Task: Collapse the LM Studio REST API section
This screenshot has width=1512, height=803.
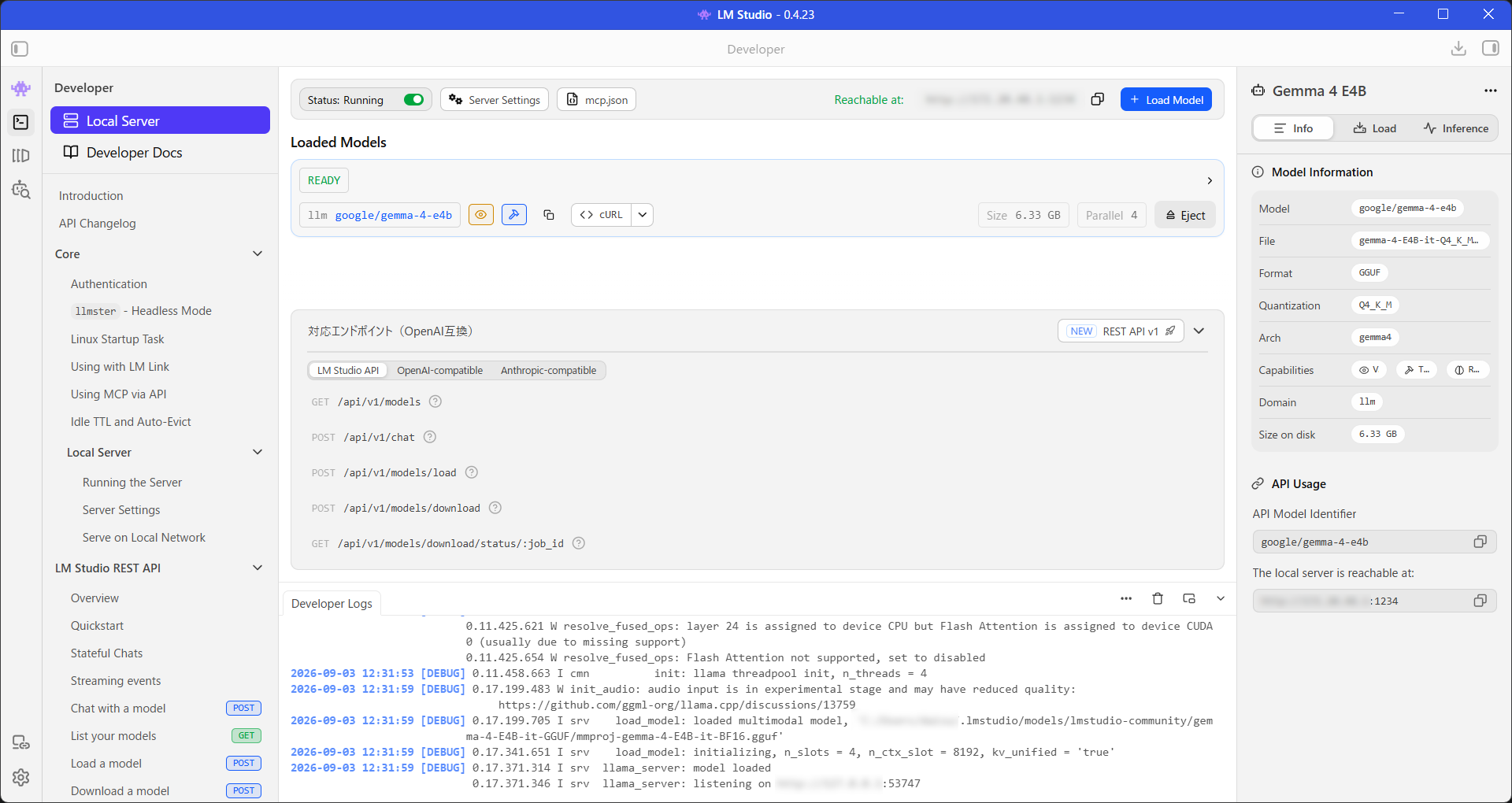Action: click(258, 568)
